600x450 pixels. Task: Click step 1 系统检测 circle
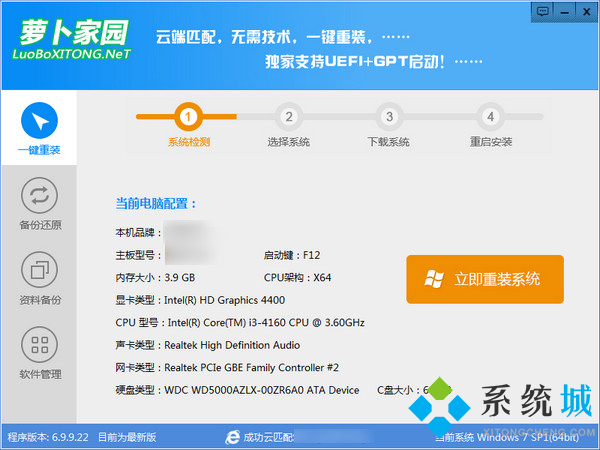189,116
